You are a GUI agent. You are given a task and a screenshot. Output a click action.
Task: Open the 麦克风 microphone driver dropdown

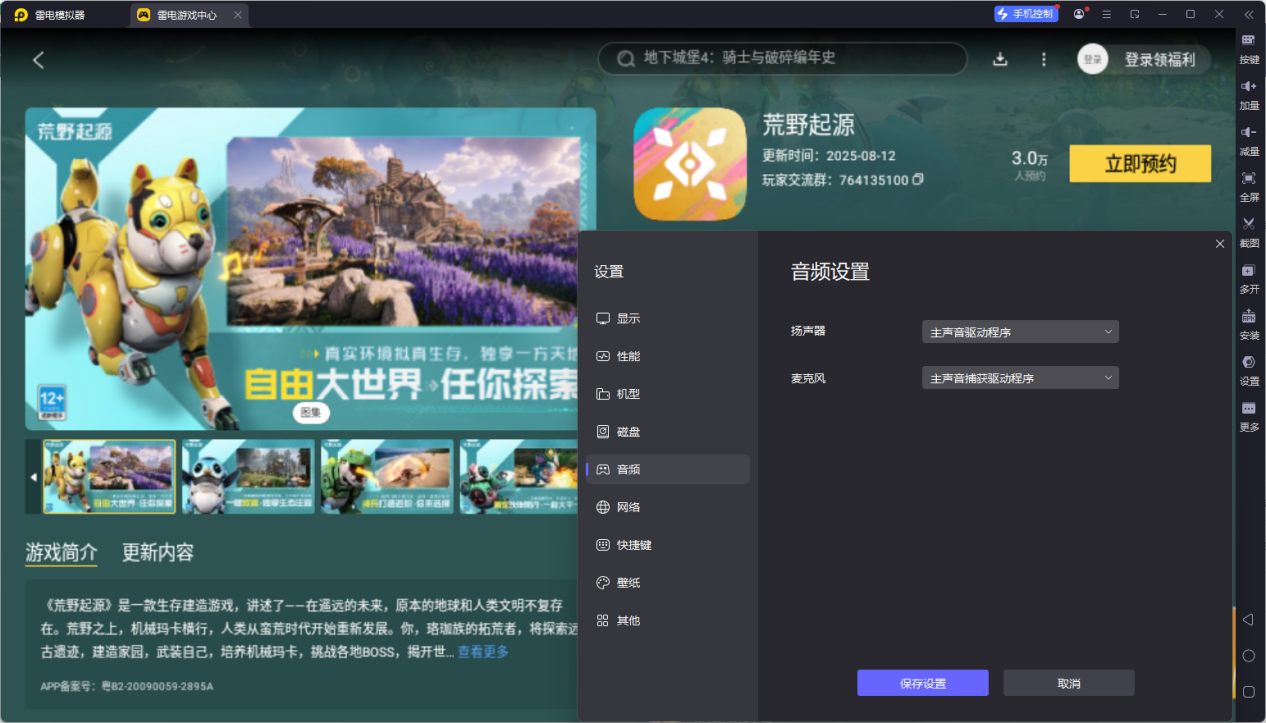click(1020, 378)
